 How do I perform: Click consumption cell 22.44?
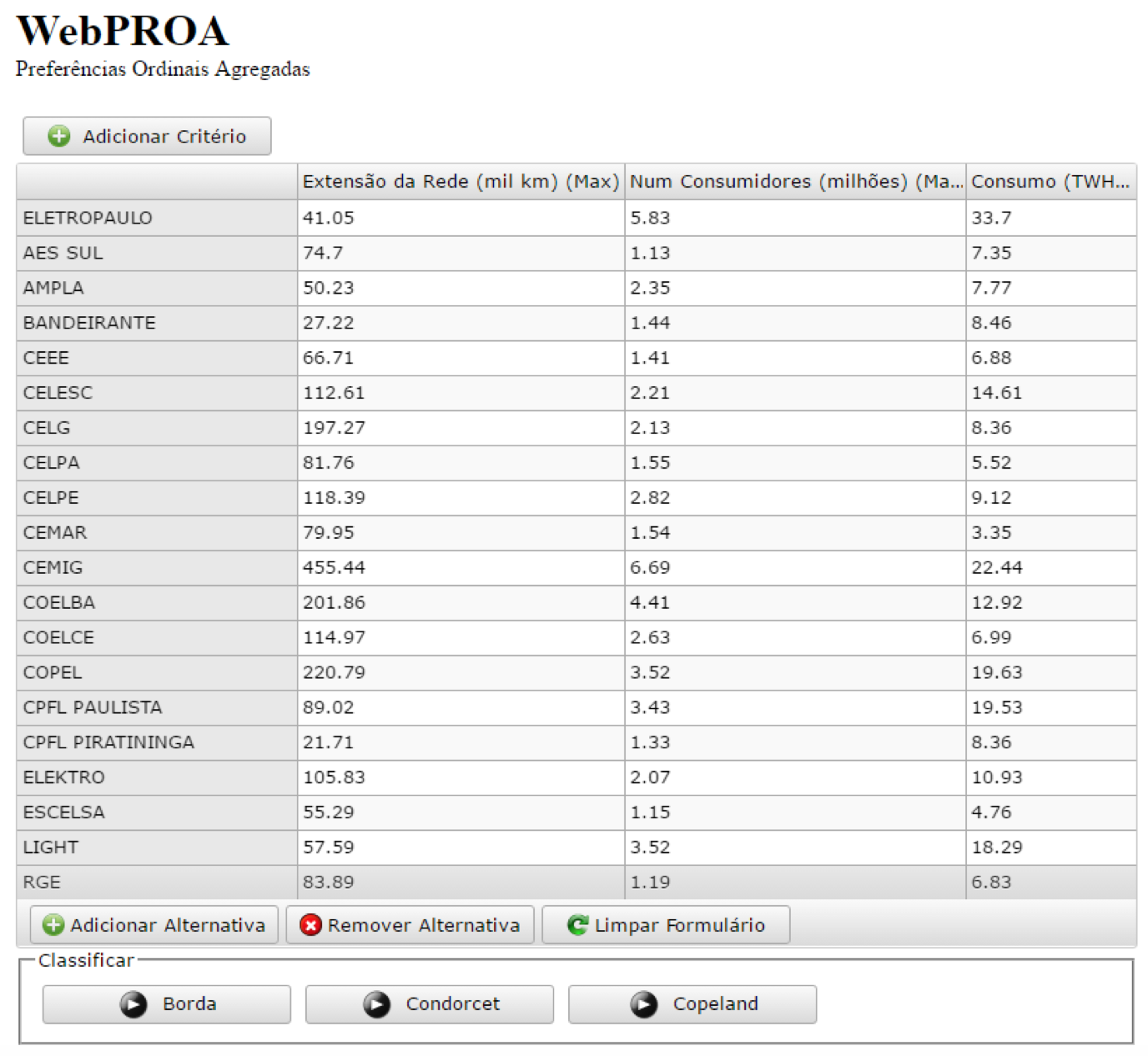(1051, 568)
